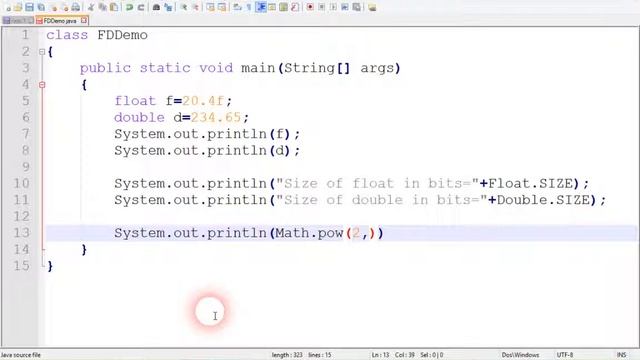The width and height of the screenshot is (640, 360).
Task: Start macro recording with red Record icon
Action: pos(309,7)
